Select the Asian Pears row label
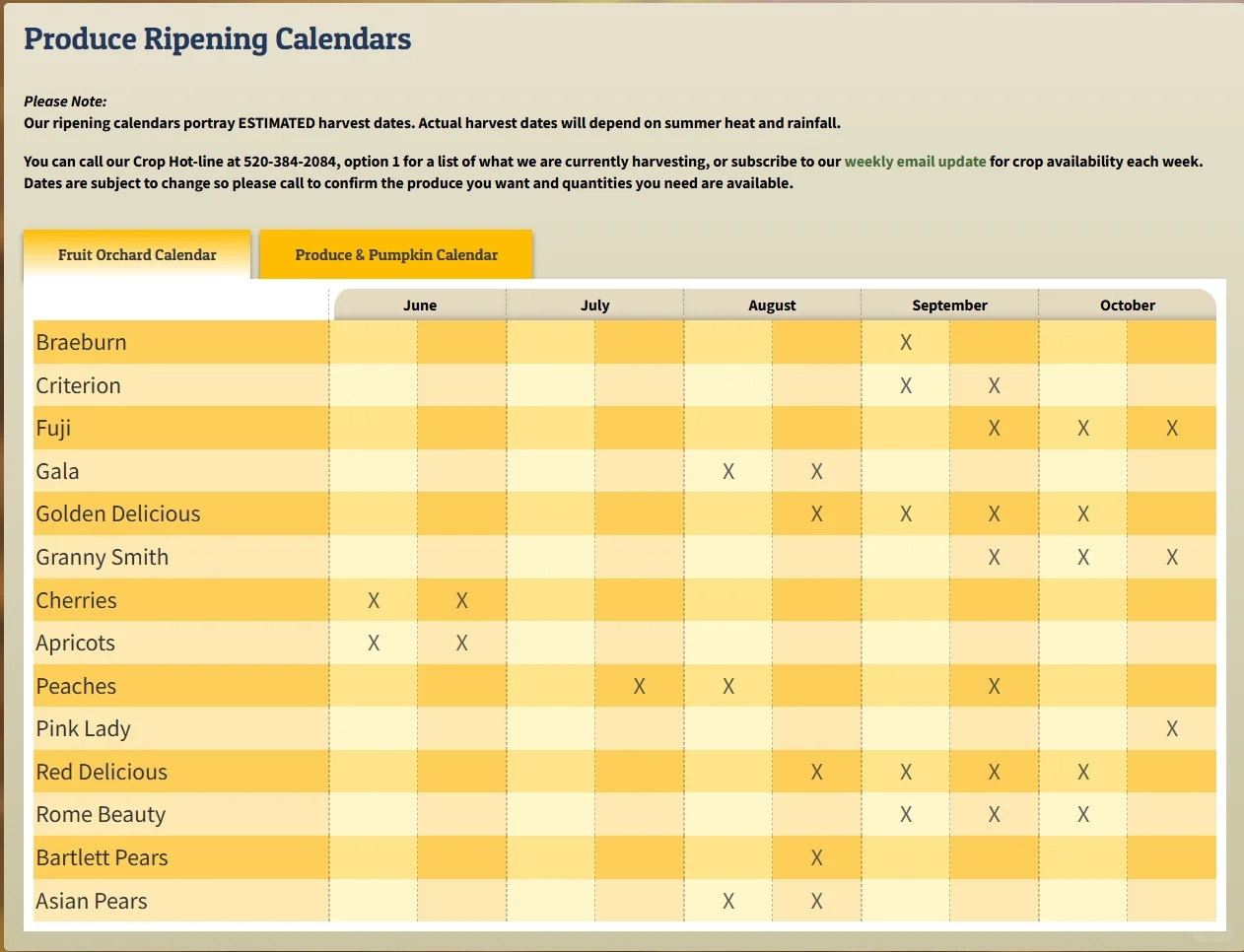The height and width of the screenshot is (952, 1244). [92, 901]
